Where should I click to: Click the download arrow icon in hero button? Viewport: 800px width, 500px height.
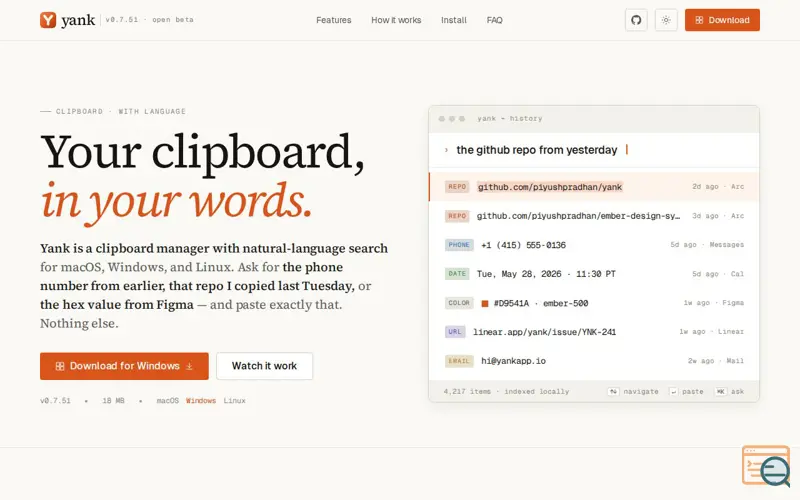click(x=189, y=366)
